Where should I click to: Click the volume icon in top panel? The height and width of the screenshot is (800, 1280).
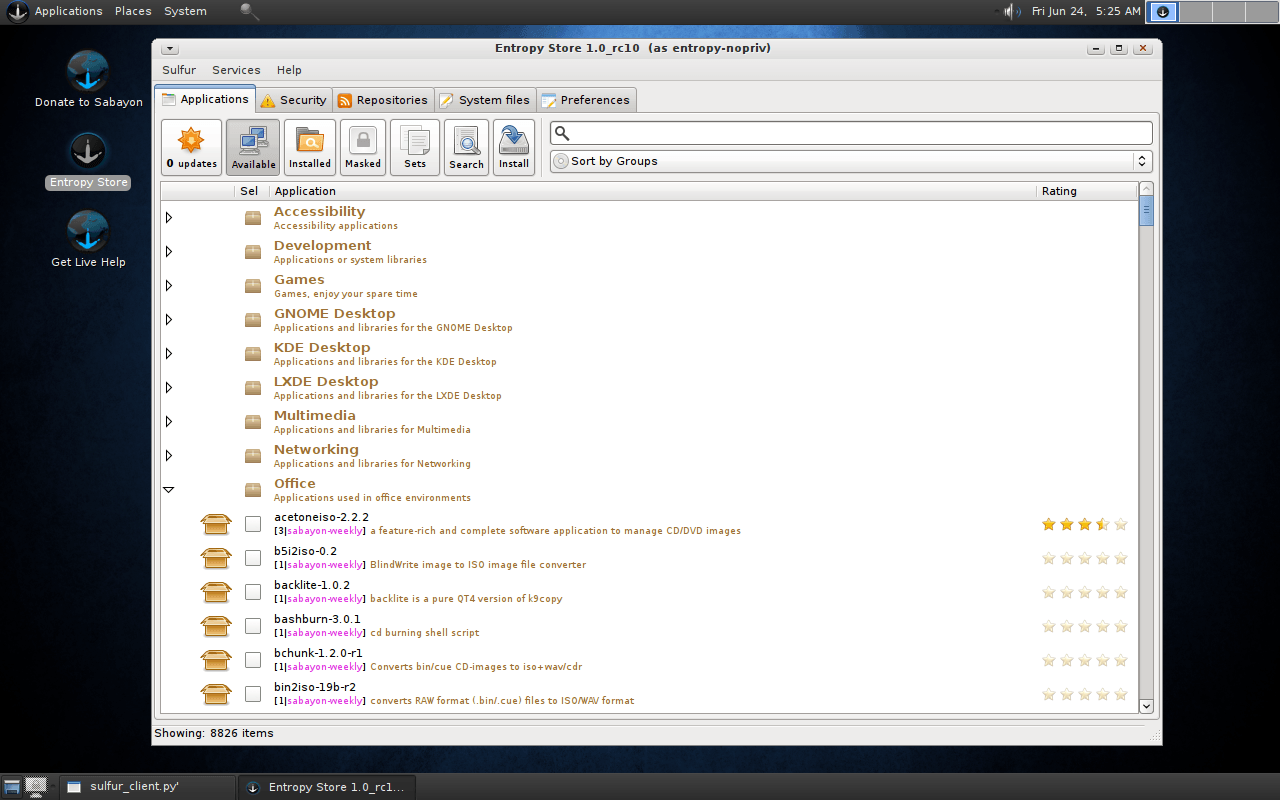pos(1011,11)
